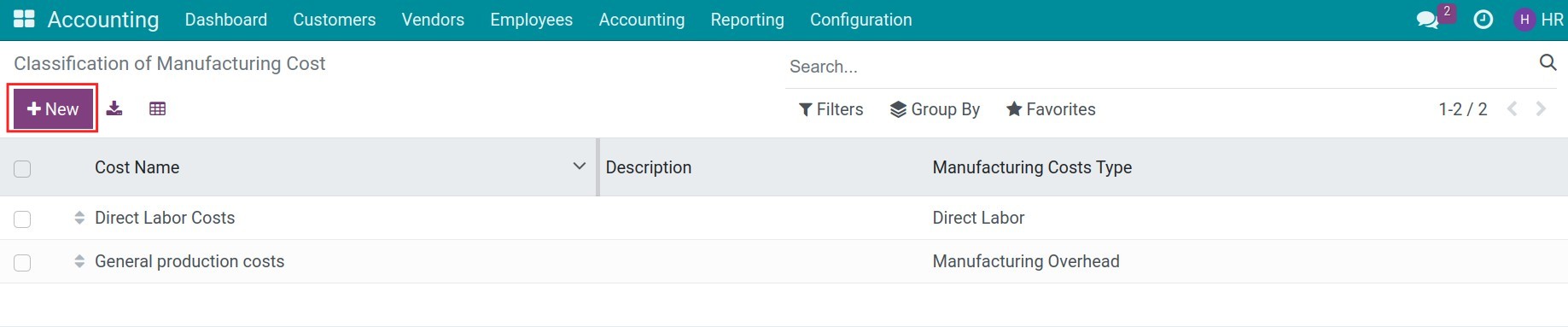Viewport: 1568px width, 327px height.
Task: Click the Classification of Manufacturing Cost breadcrumb title
Action: [x=170, y=63]
